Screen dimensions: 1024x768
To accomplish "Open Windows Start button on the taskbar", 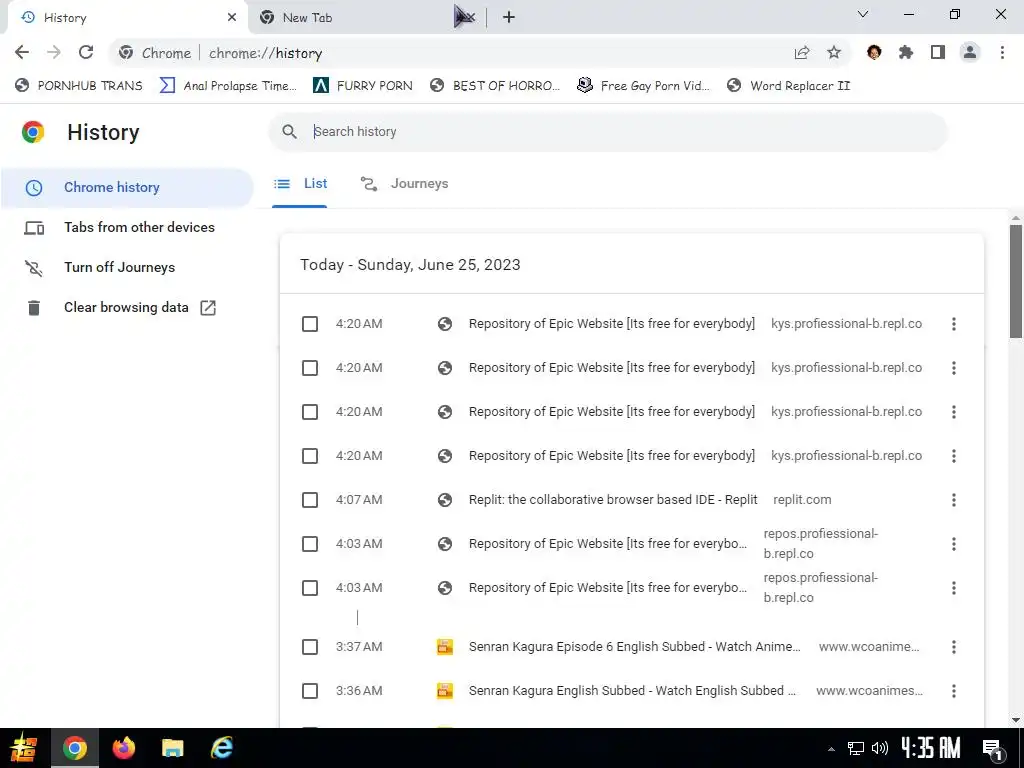I will point(24,748).
